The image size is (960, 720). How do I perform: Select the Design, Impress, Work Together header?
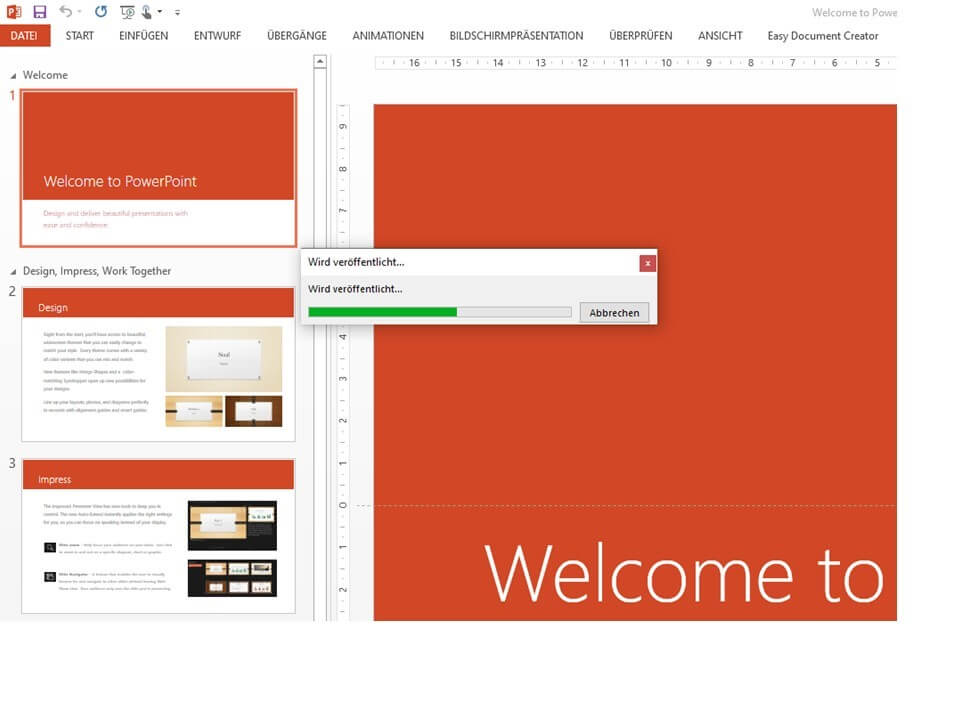tap(97, 271)
